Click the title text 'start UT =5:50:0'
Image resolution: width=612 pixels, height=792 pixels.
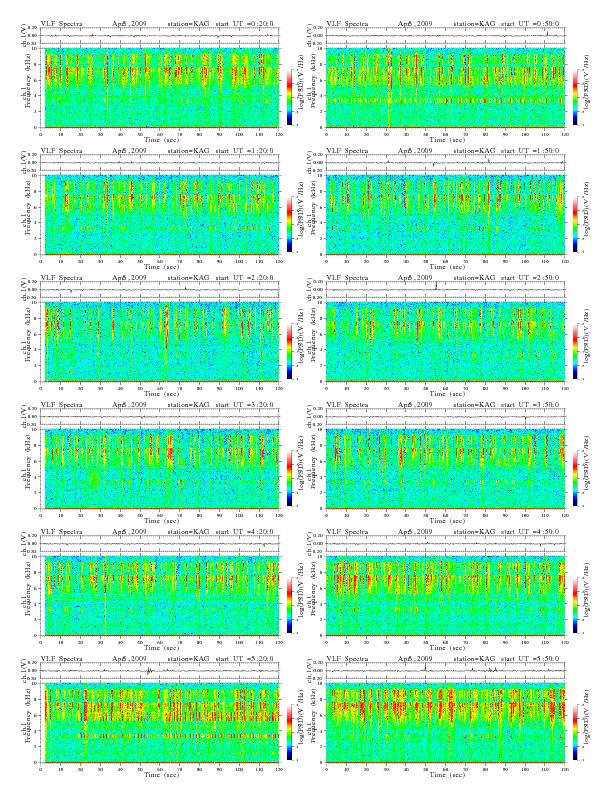[530, 659]
